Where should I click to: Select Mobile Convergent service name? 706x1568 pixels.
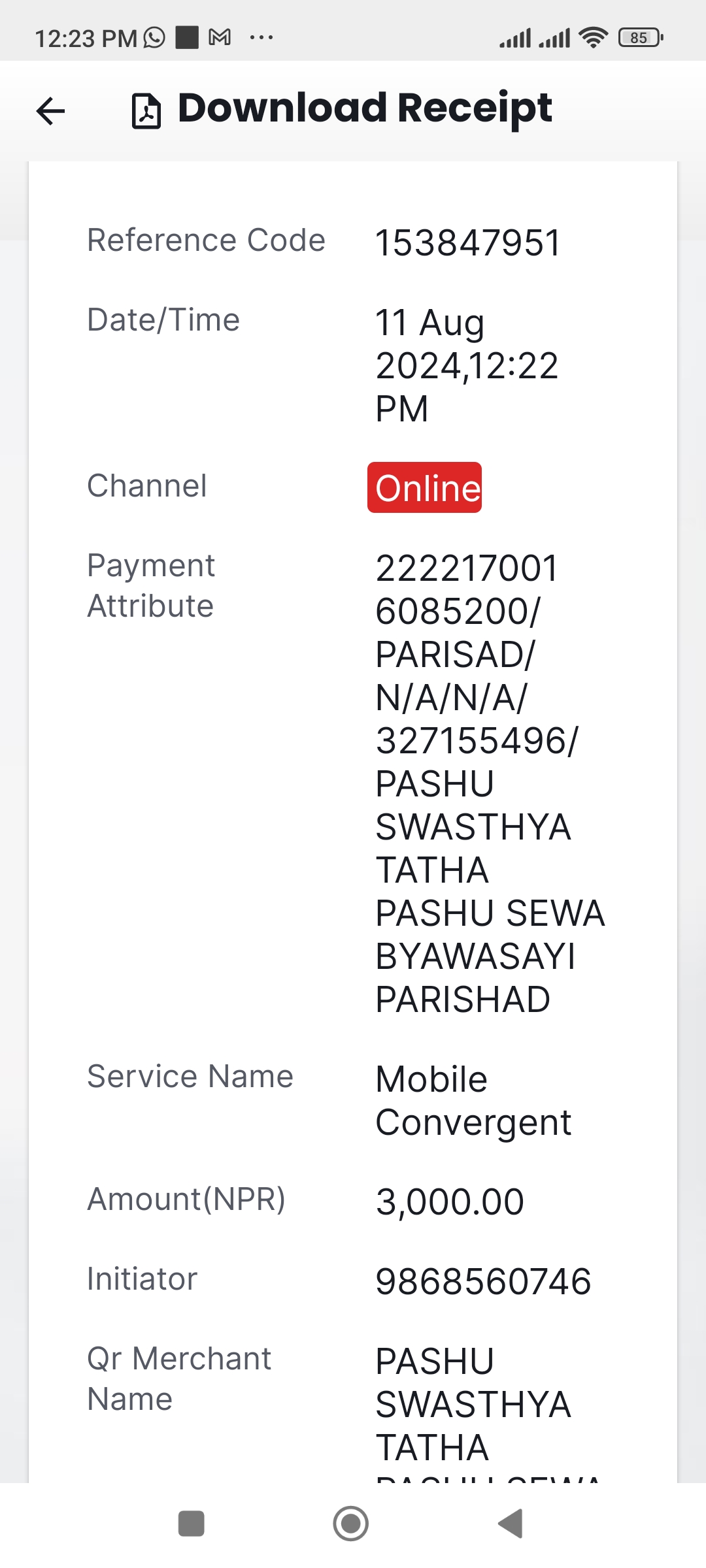click(473, 1101)
